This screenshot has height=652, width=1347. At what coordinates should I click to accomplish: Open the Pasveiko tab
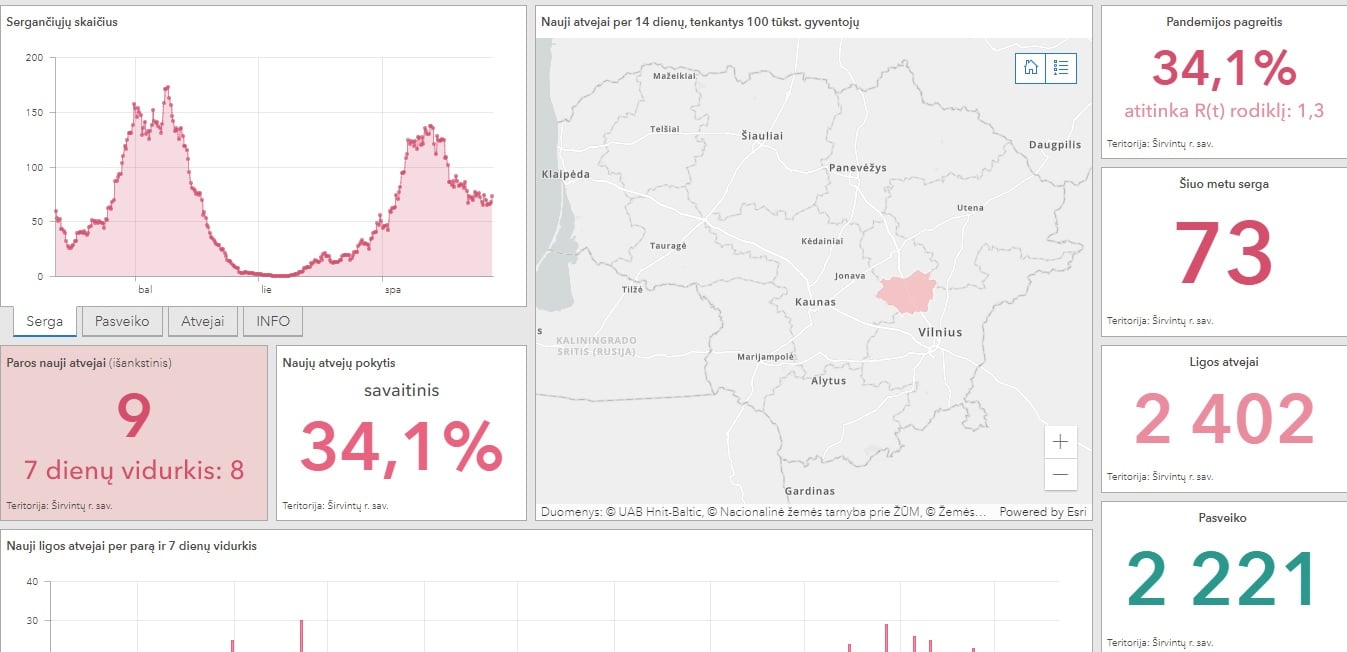[122, 321]
